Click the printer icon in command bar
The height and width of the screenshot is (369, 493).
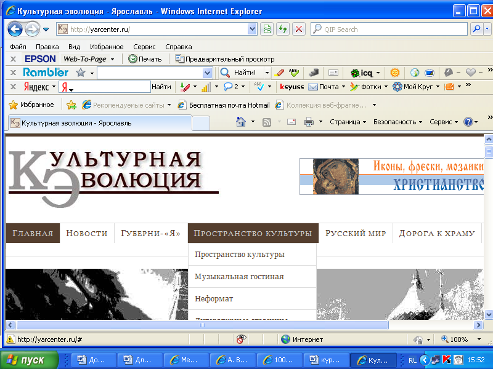[309, 122]
